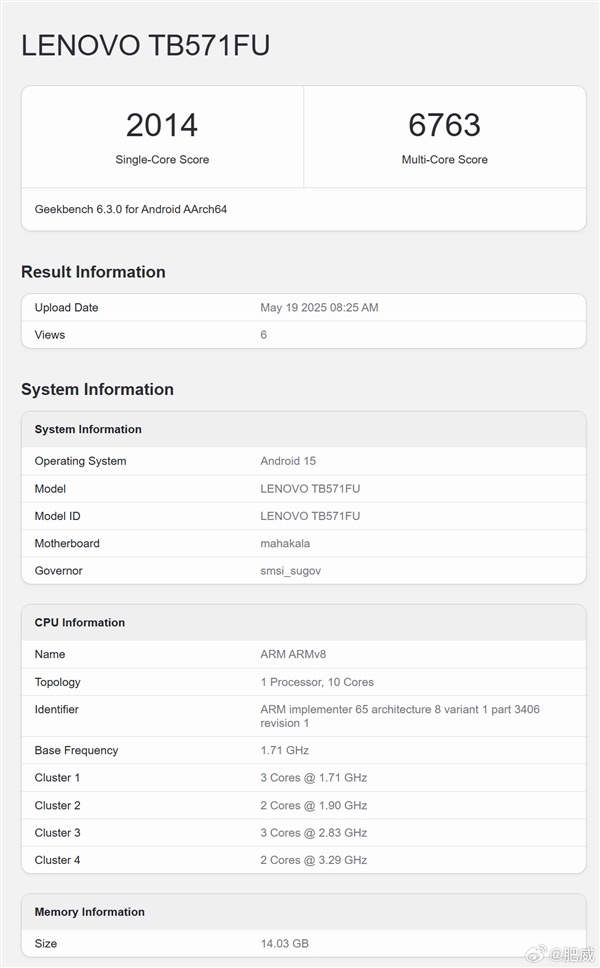Select the 6763 multi-core score value
The image size is (600, 968).
(x=444, y=125)
